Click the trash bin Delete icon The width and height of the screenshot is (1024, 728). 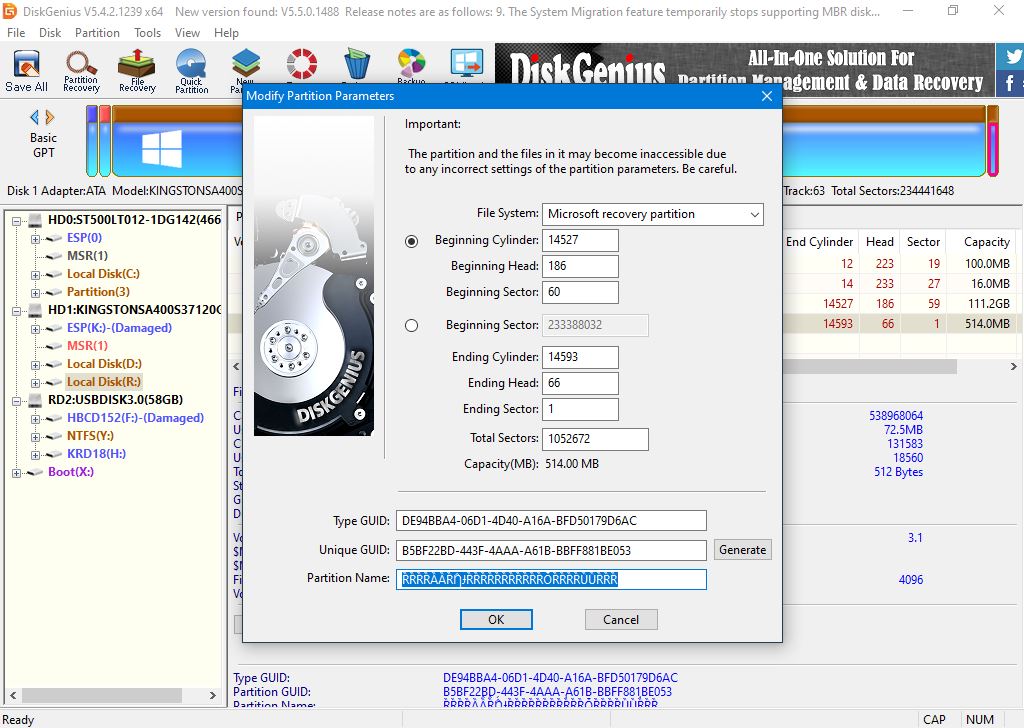click(357, 65)
